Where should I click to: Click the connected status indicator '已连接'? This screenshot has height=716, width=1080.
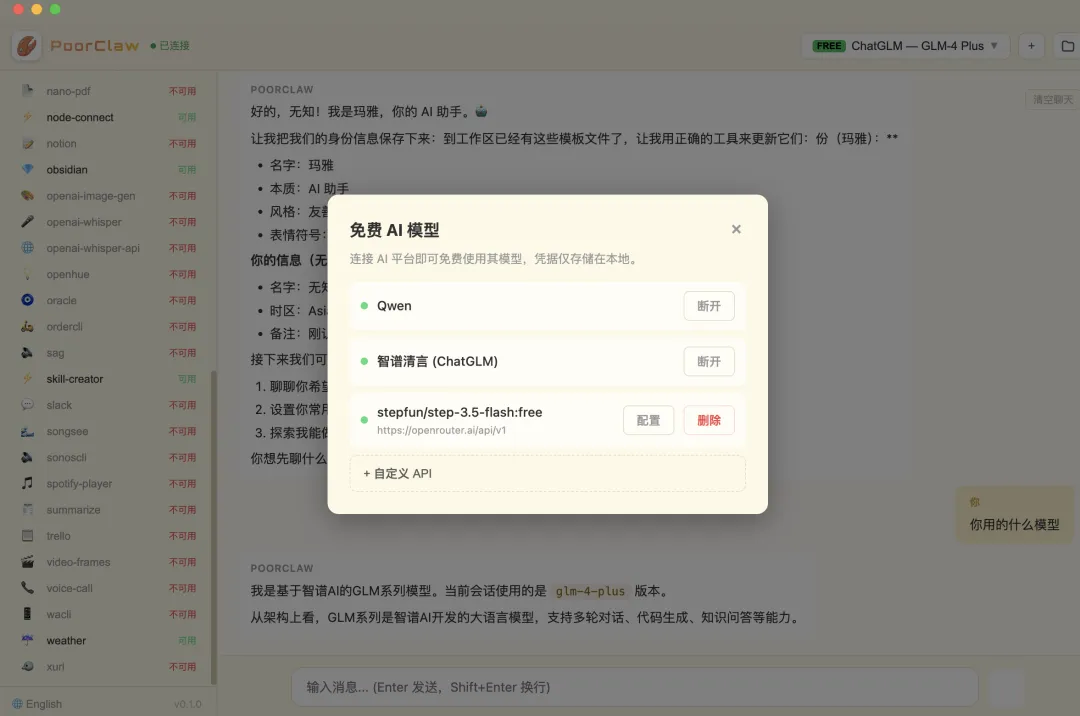[170, 45]
